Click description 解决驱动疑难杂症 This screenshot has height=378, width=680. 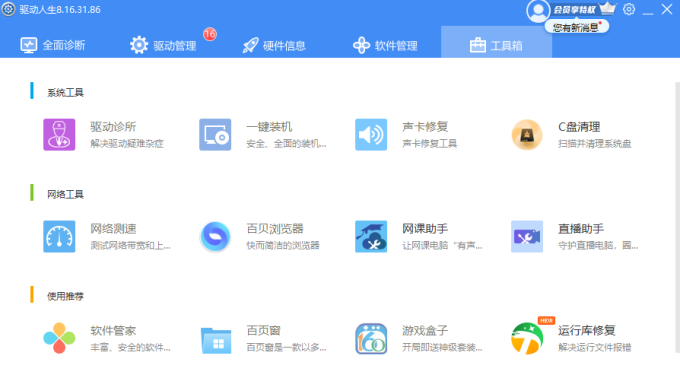(127, 143)
